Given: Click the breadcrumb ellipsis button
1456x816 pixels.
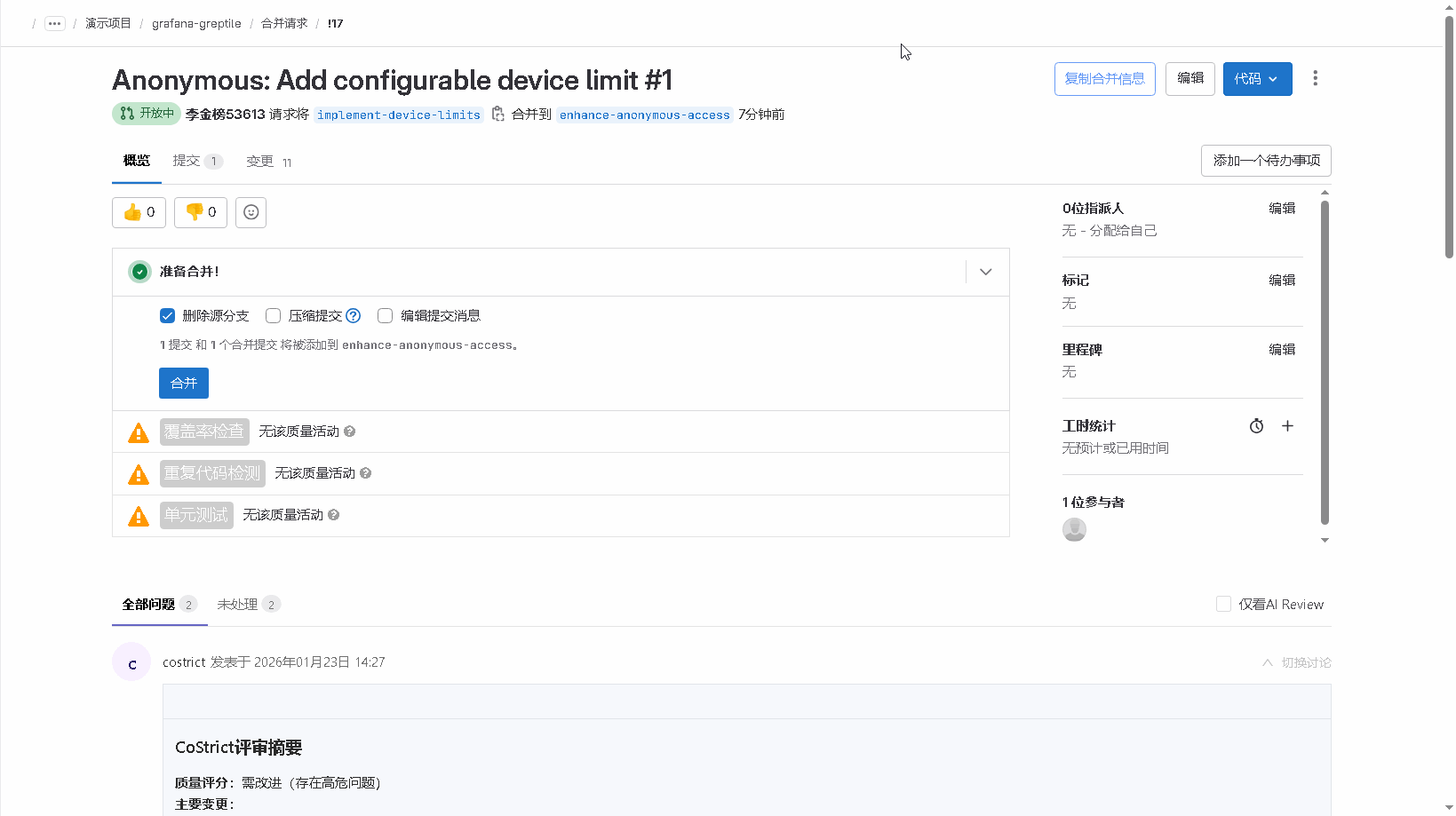Looking at the screenshot, I should [55, 23].
